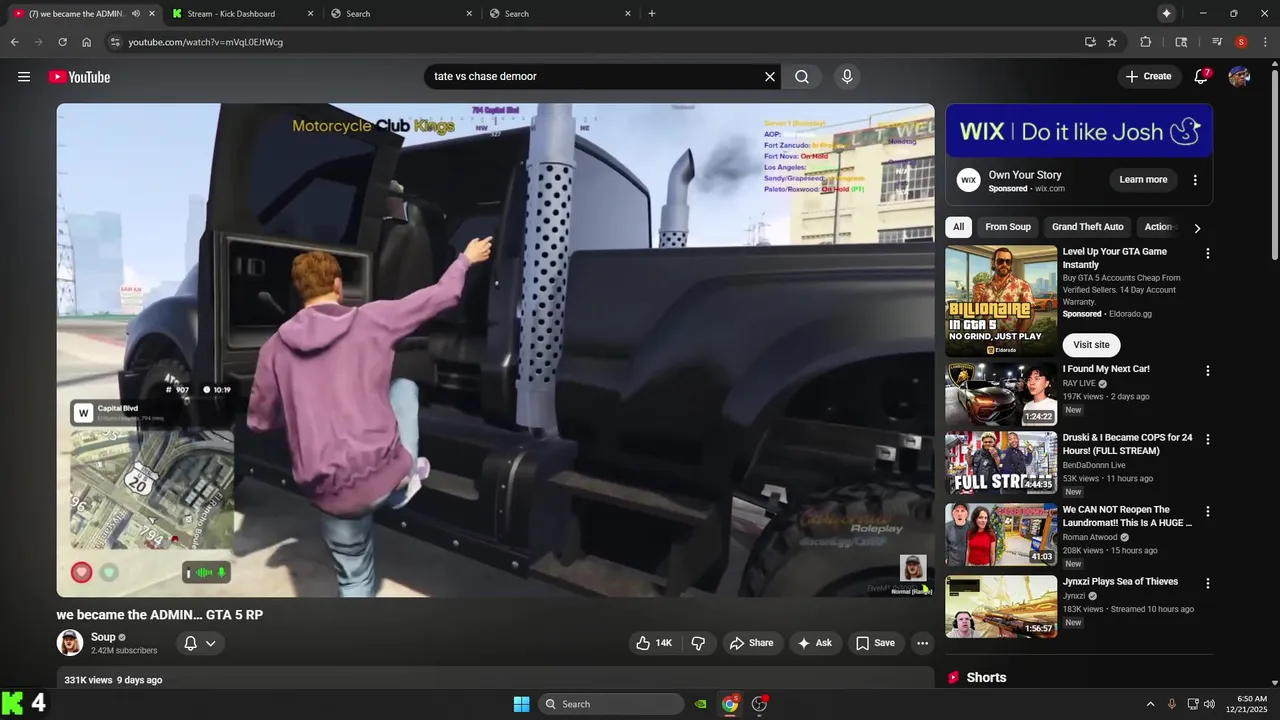This screenshot has width=1280, height=720.
Task: Open options for Jynxzi Plays Sea of Thieves
Action: click(1207, 584)
